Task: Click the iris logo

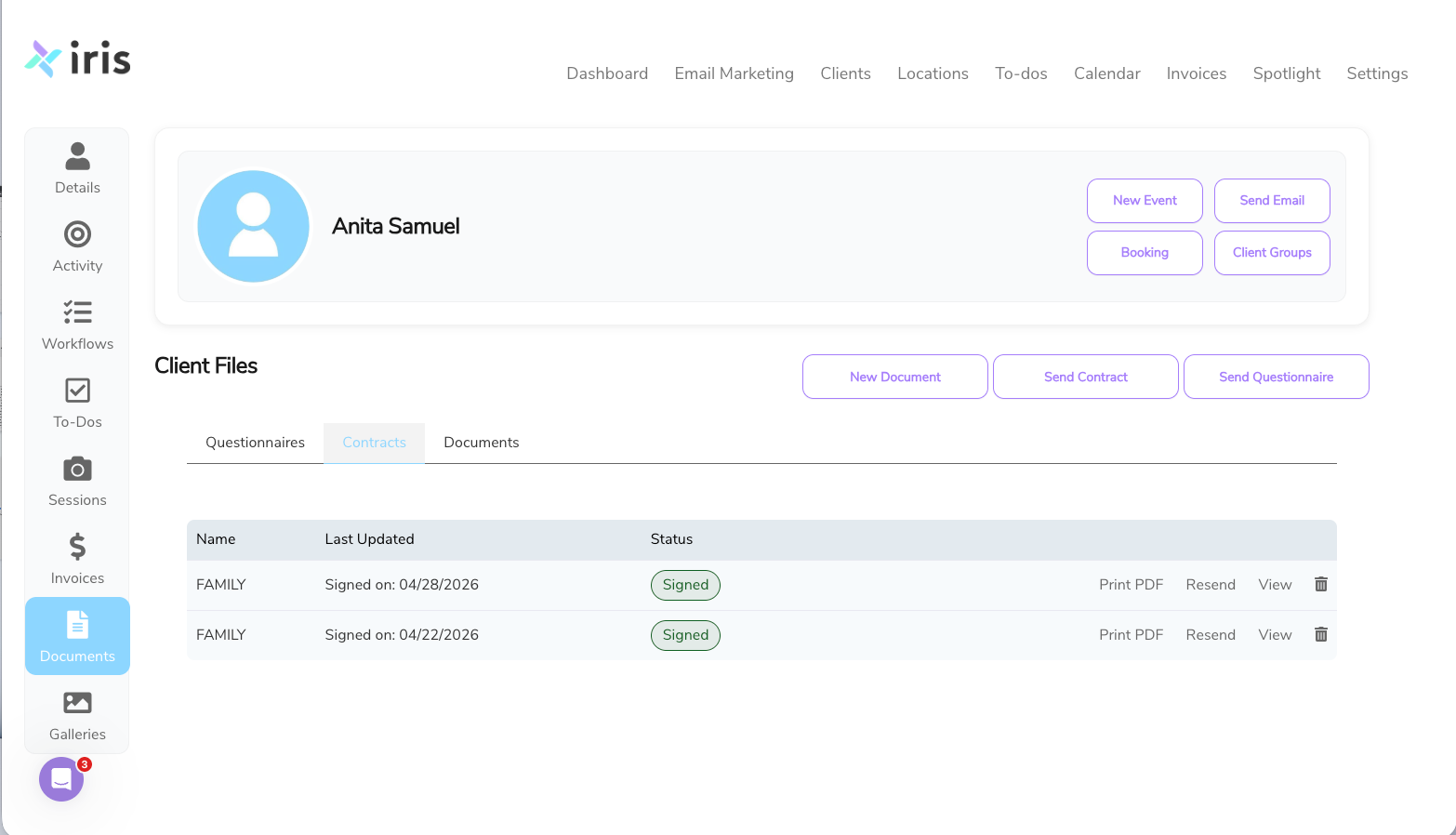Action: coord(78,58)
